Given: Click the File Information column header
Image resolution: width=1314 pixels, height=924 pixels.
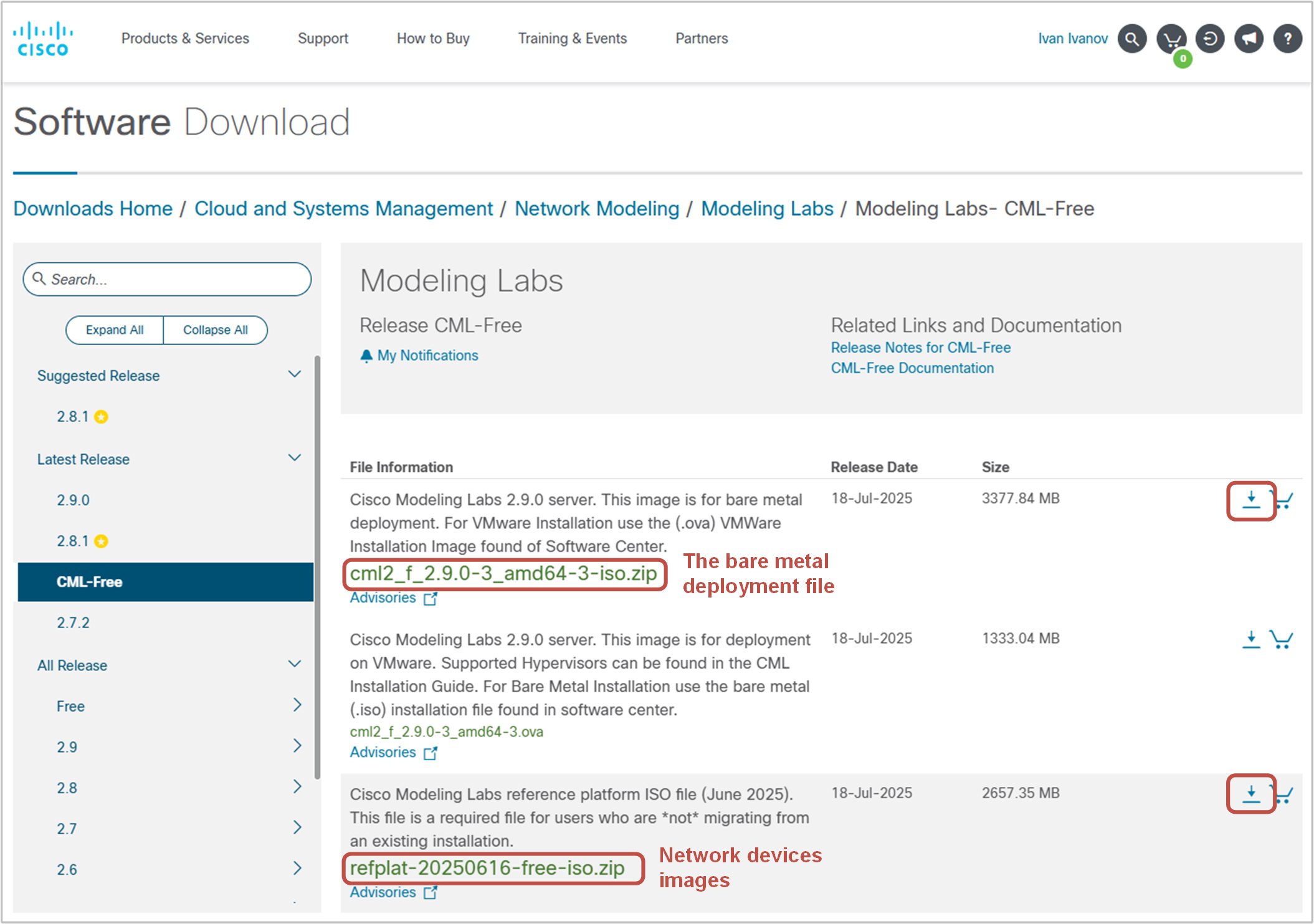Looking at the screenshot, I should click(x=401, y=467).
